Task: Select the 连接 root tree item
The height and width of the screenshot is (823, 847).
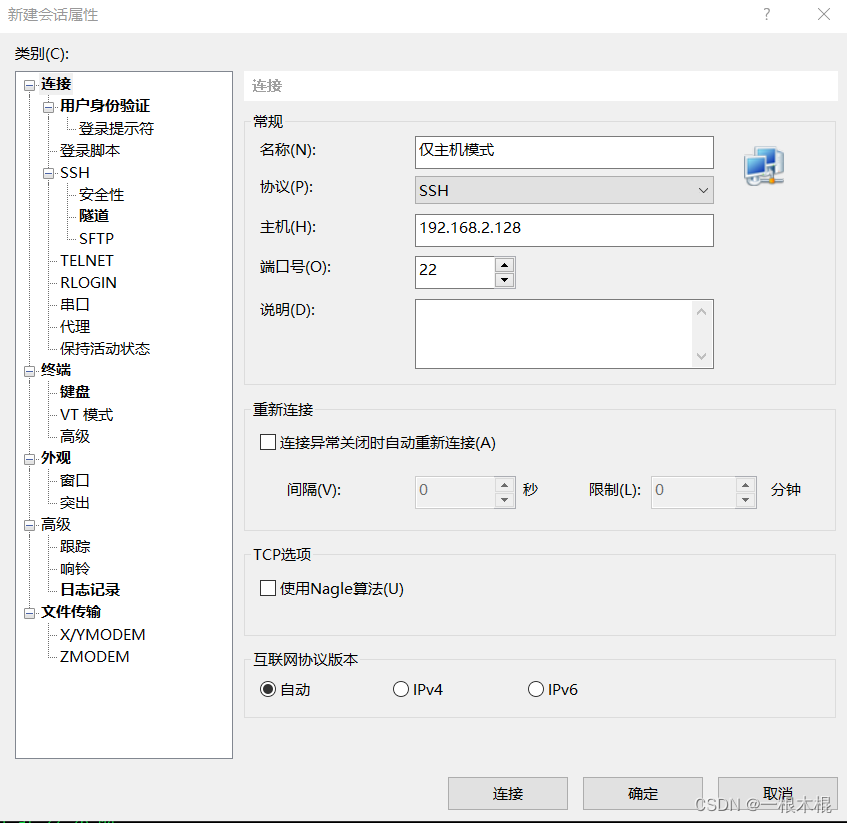Action: (x=56, y=84)
